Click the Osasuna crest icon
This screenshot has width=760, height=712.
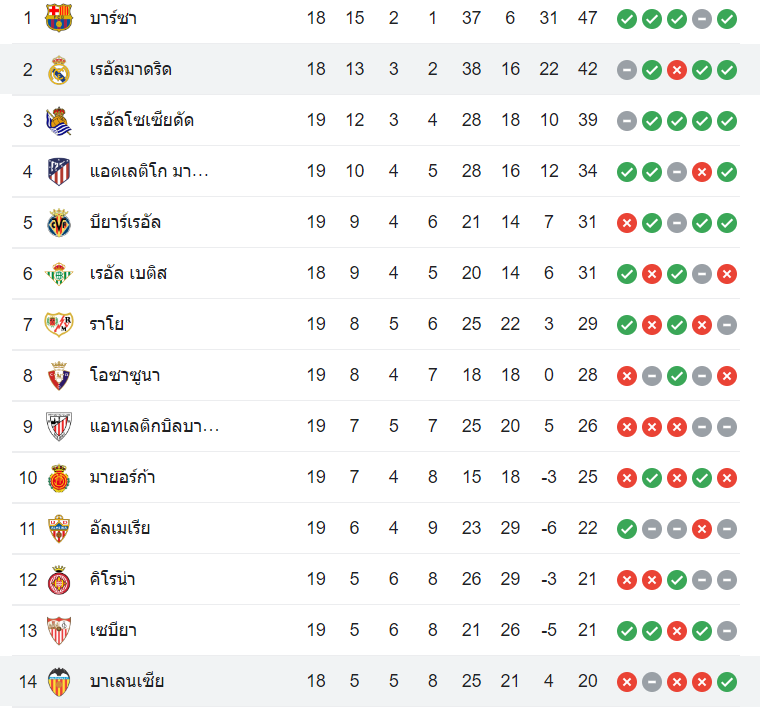(59, 375)
